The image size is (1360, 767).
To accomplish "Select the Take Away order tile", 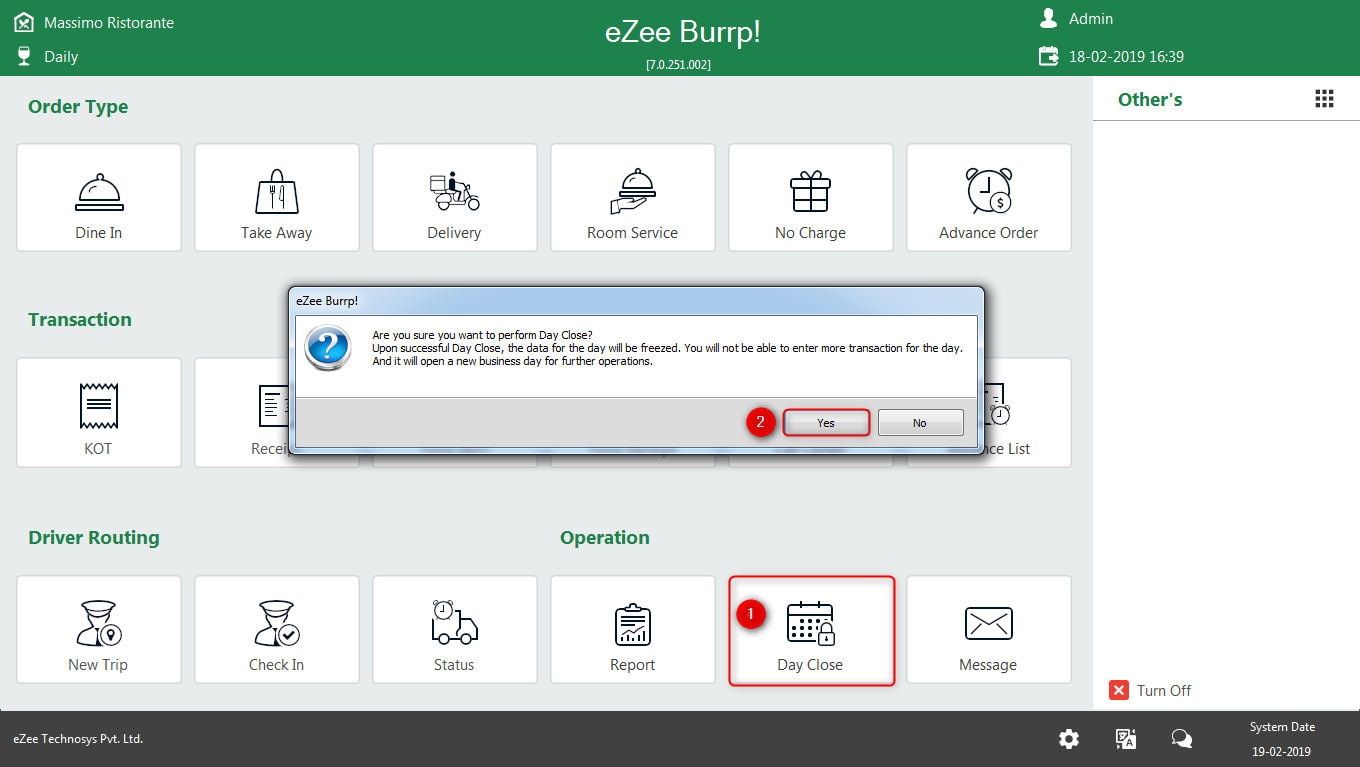I will [x=277, y=197].
